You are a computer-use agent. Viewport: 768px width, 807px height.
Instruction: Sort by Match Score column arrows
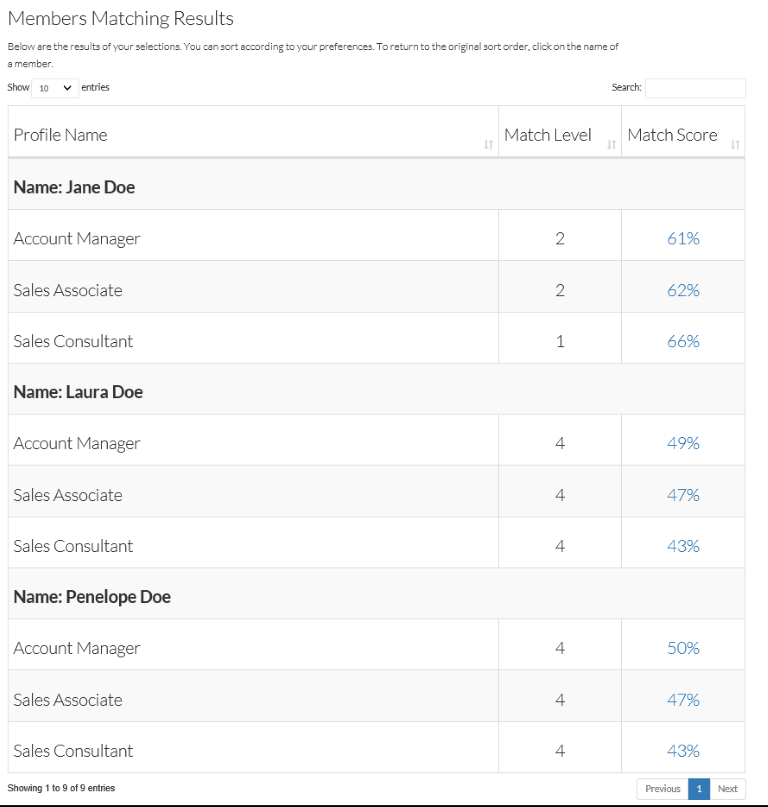(735, 145)
